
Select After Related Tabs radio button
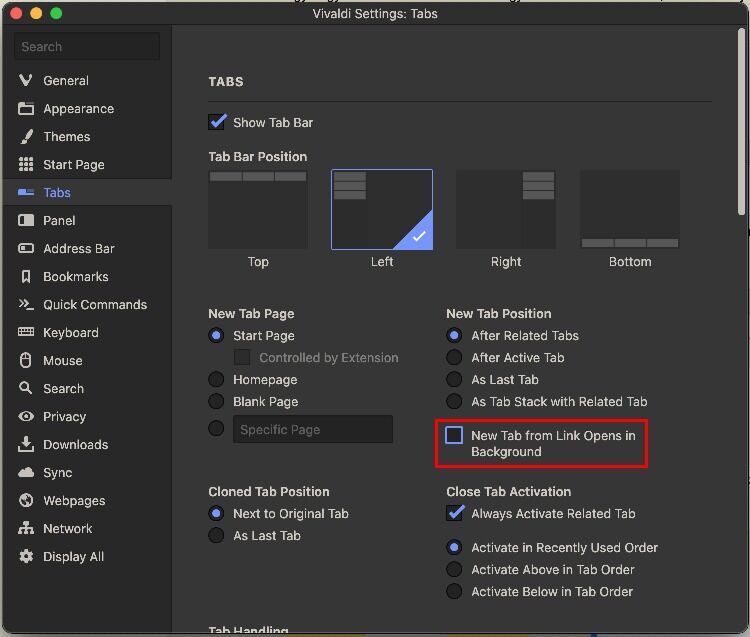coord(454,335)
